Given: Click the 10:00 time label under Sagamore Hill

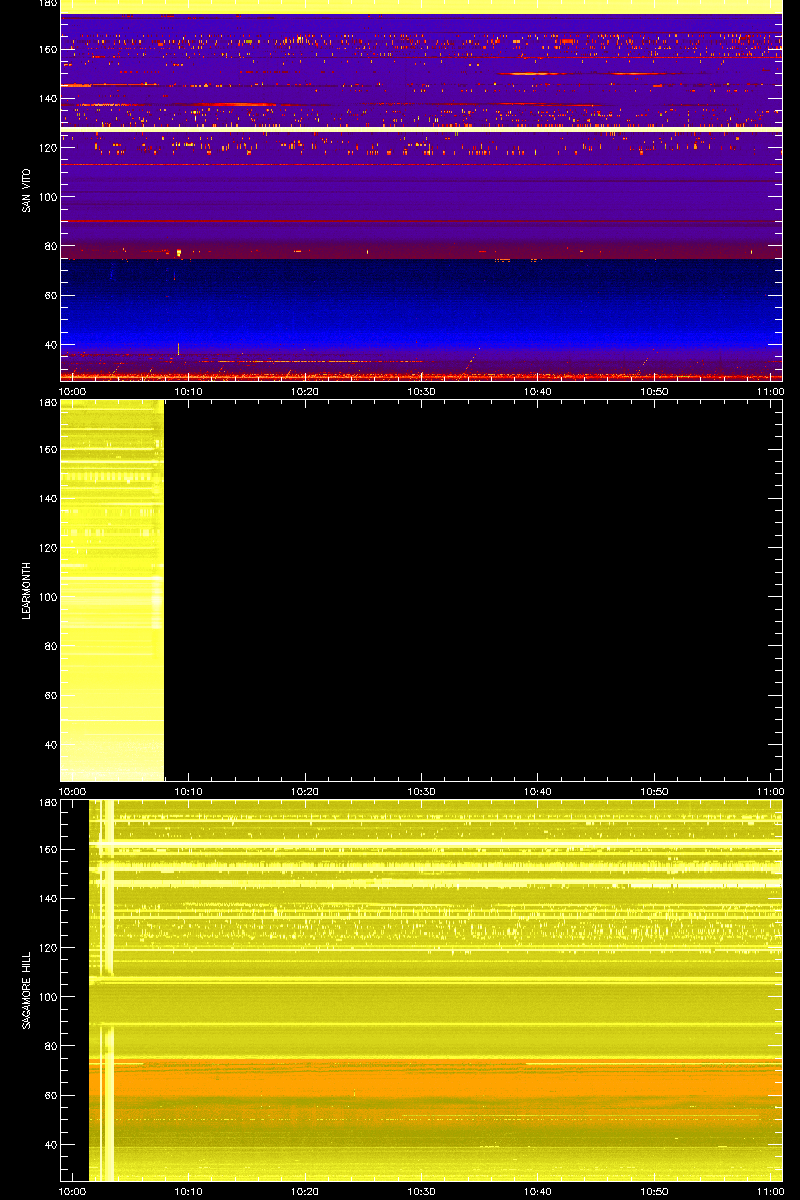Looking at the screenshot, I should (x=73, y=1192).
